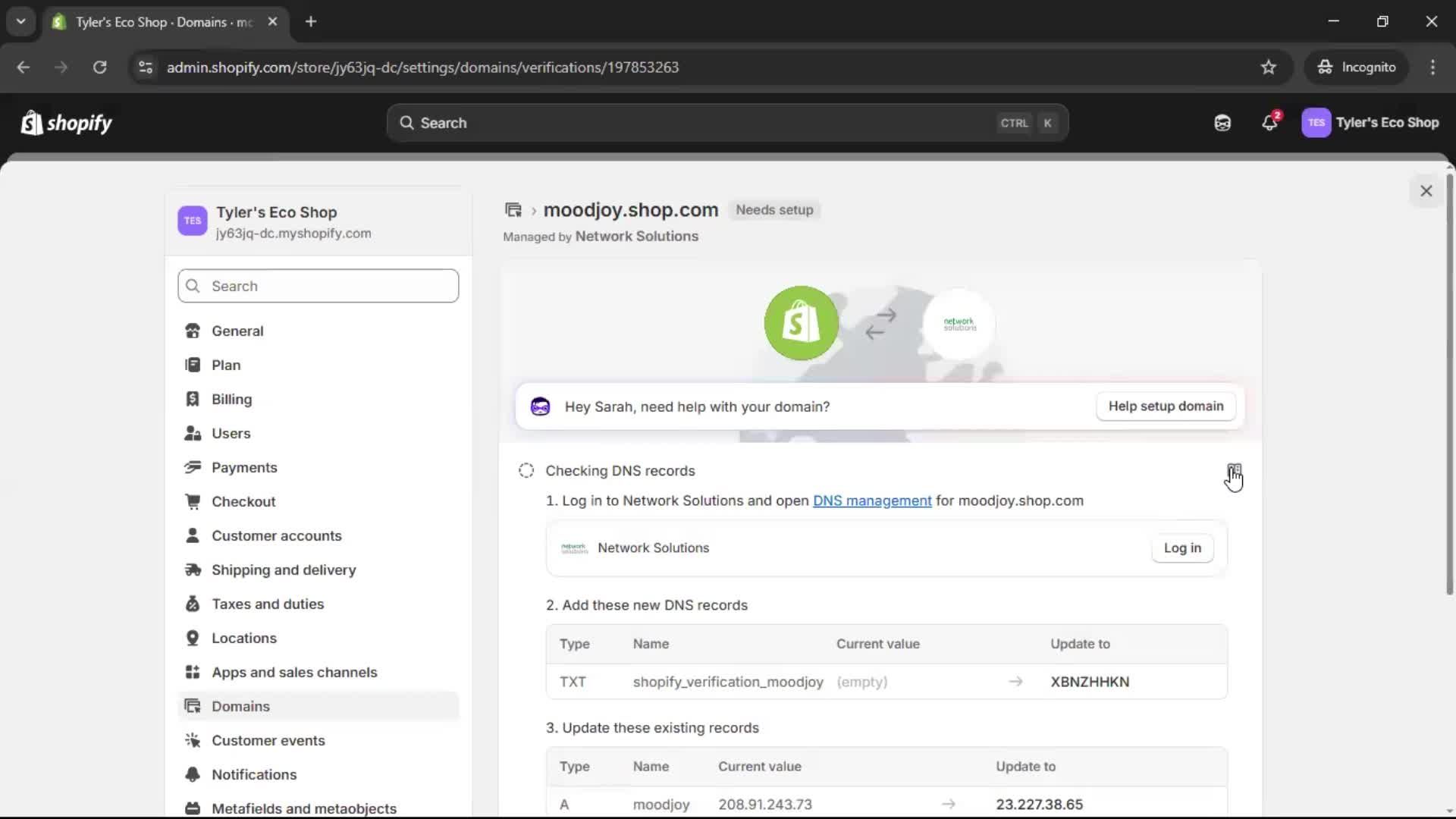
Task: Click Log in next to Network Solutions
Action: point(1182,548)
